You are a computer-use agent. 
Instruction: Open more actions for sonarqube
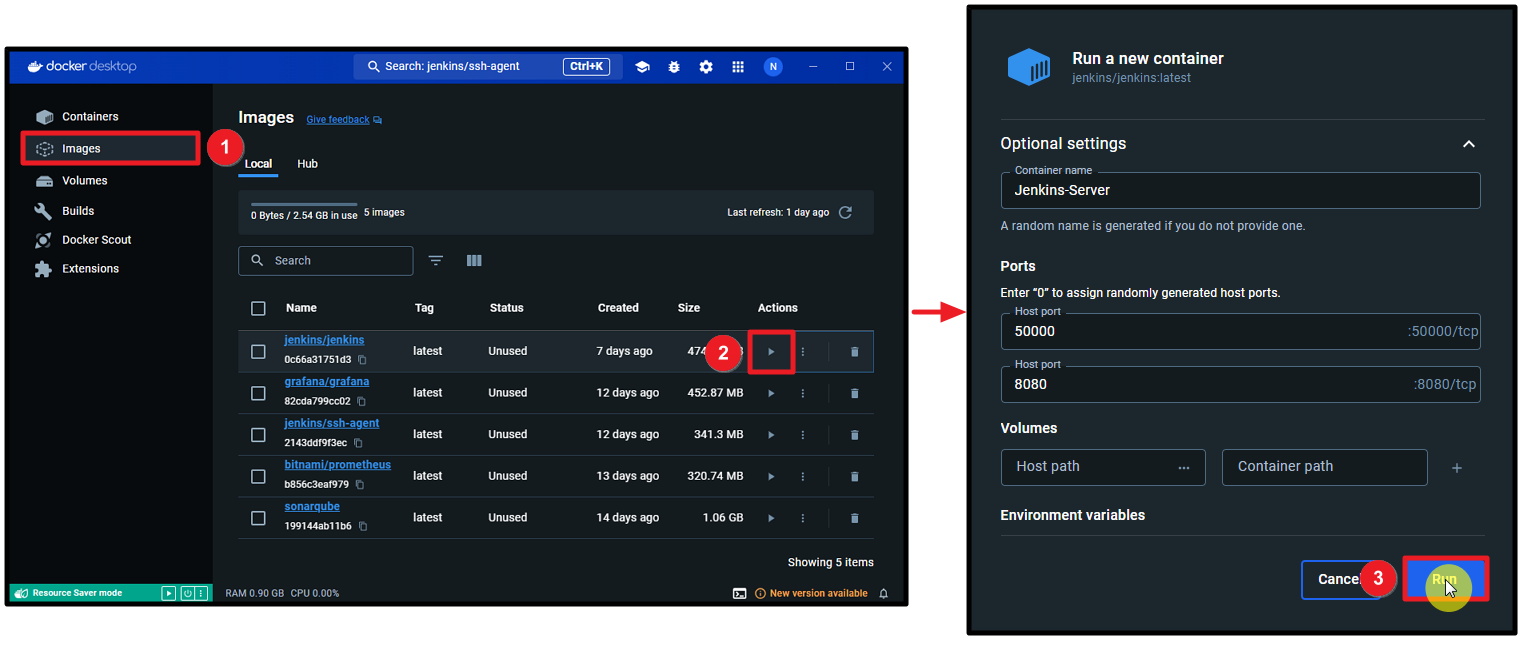click(803, 518)
